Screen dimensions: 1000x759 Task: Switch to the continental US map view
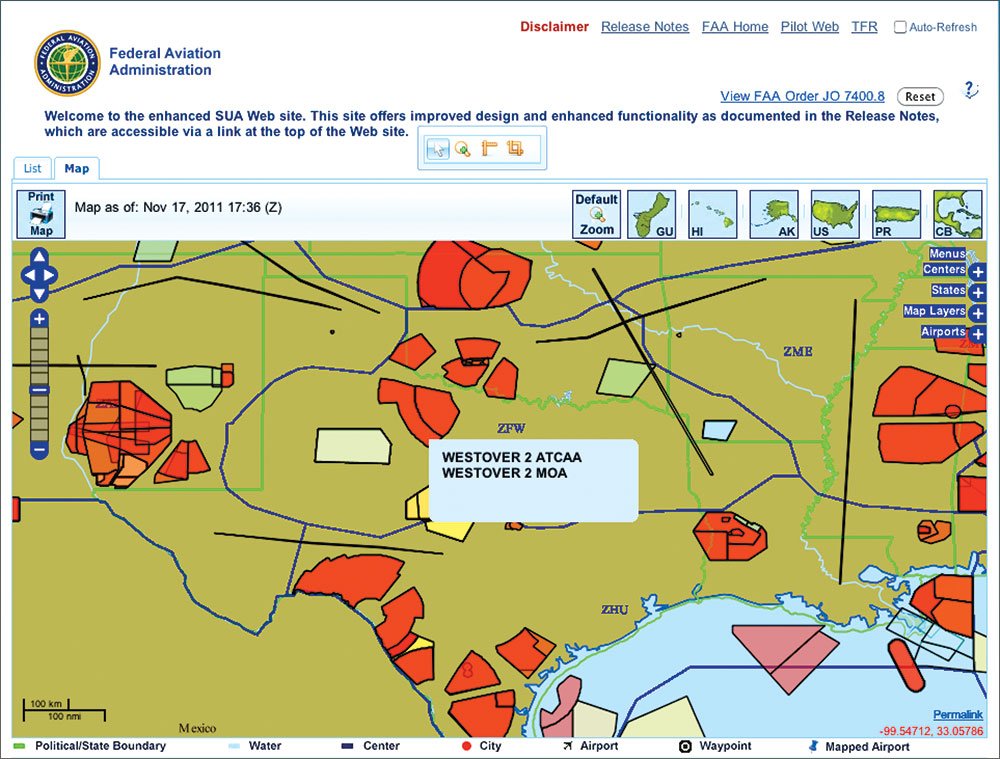[835, 215]
